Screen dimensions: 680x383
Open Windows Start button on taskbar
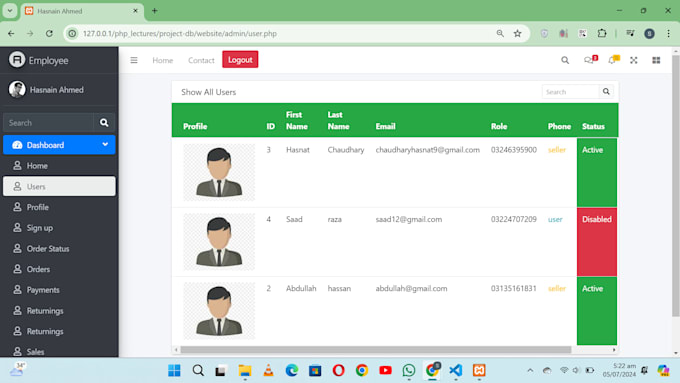(174, 370)
